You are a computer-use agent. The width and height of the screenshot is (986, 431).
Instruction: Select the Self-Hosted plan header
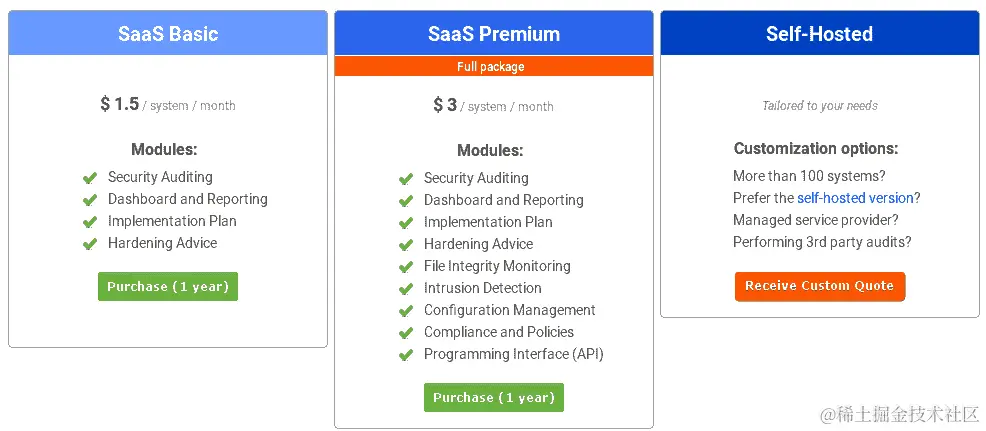(x=819, y=34)
